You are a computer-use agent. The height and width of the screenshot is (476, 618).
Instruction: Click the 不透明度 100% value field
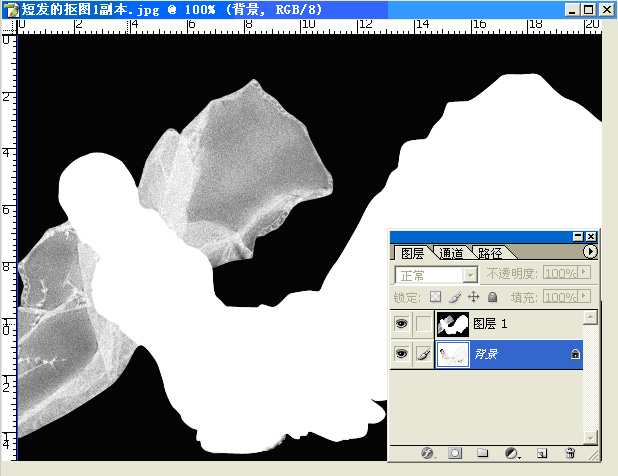[561, 272]
